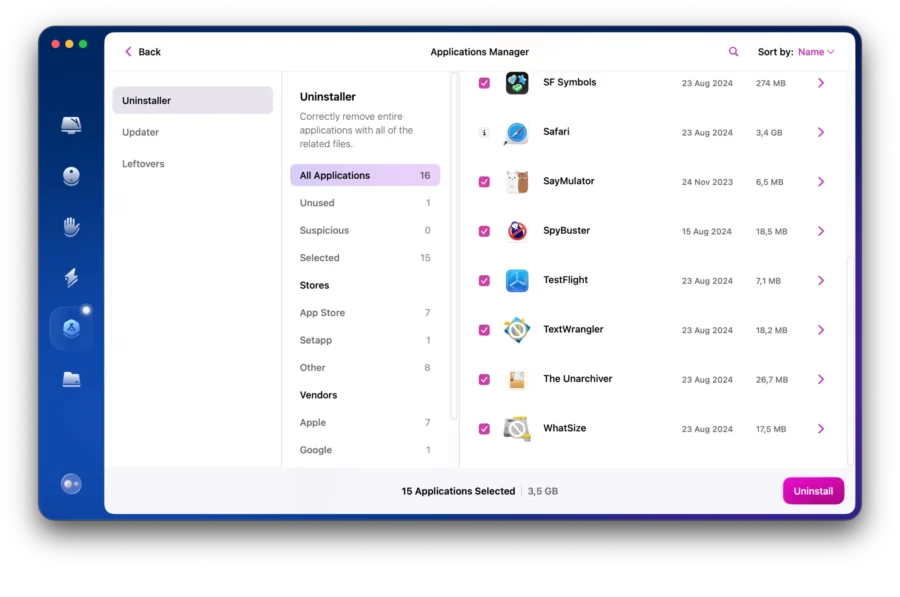900x597 pixels.
Task: Click The Unarchiver app icon
Action: coord(517,379)
